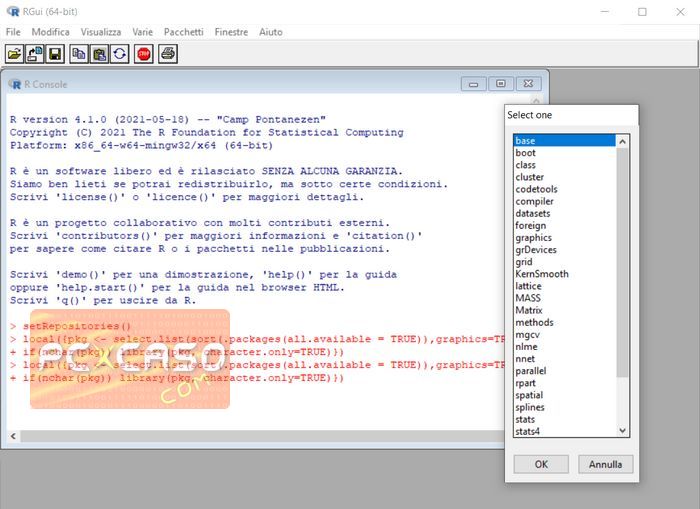Select the nlme package
This screenshot has height=509, width=700.
(564, 346)
